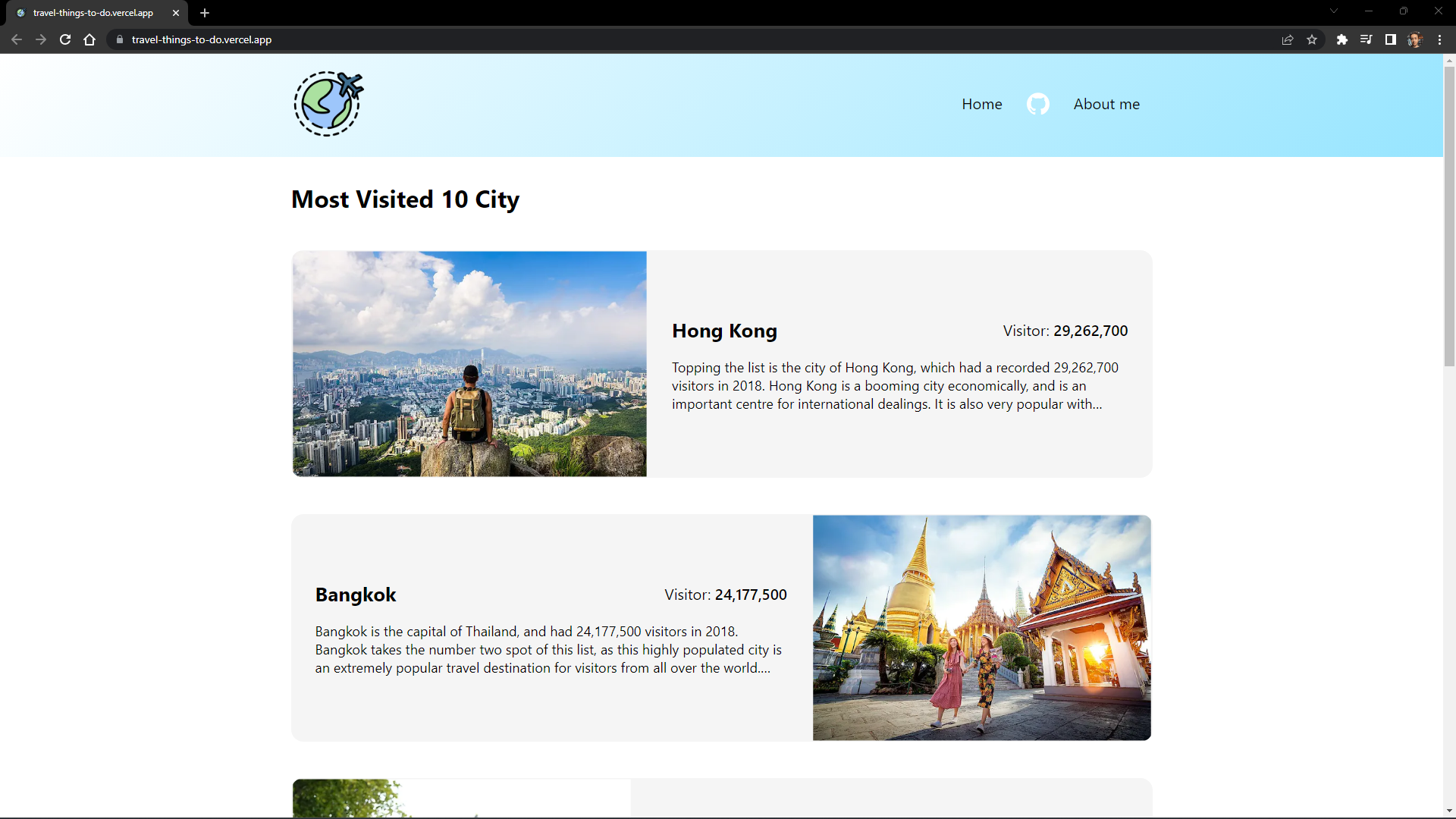The image size is (1456, 819).
Task: Open the GitHub icon link
Action: 1037,104
